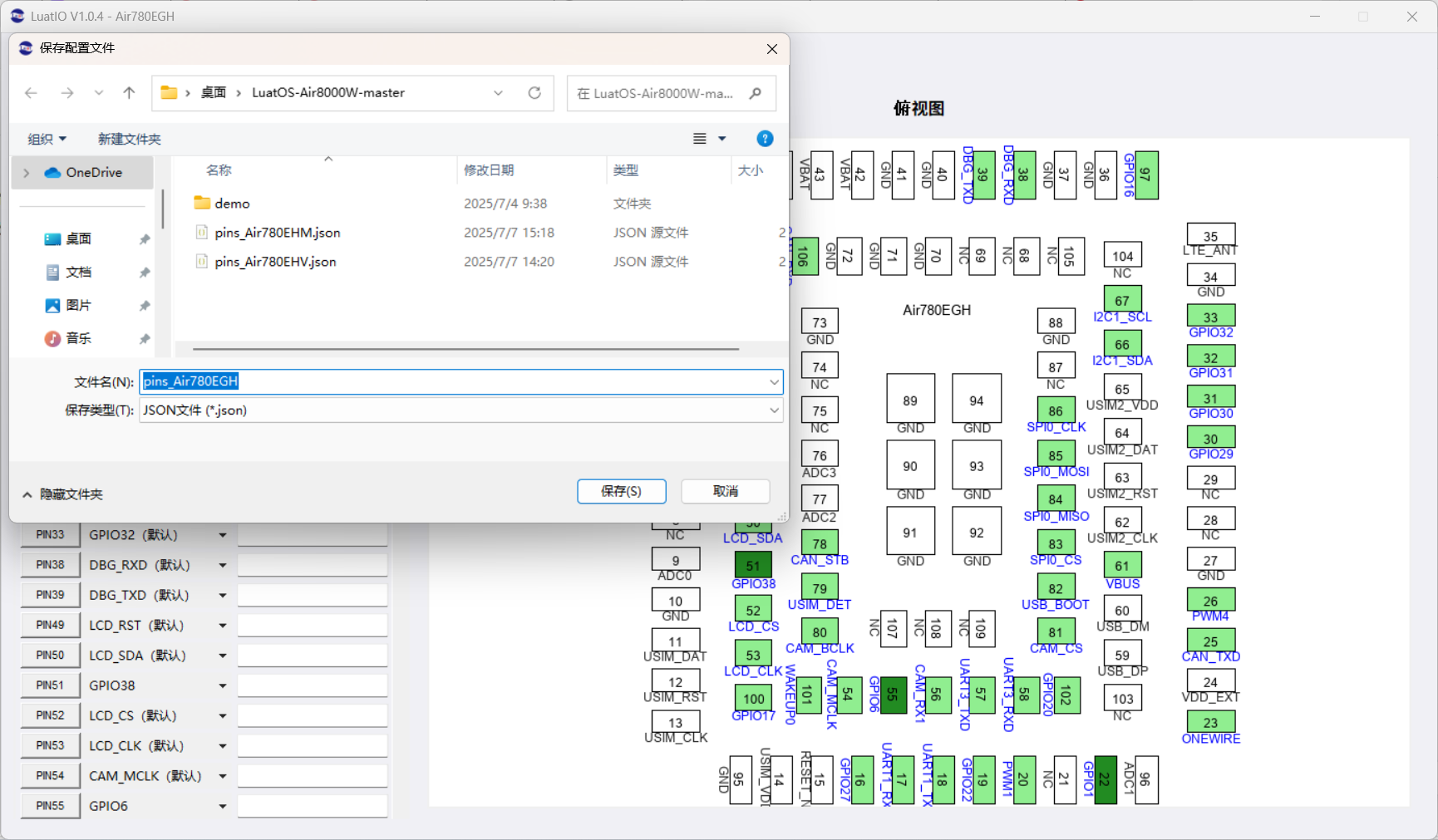Click the Forward arrow in save dialog

pyautogui.click(x=67, y=93)
